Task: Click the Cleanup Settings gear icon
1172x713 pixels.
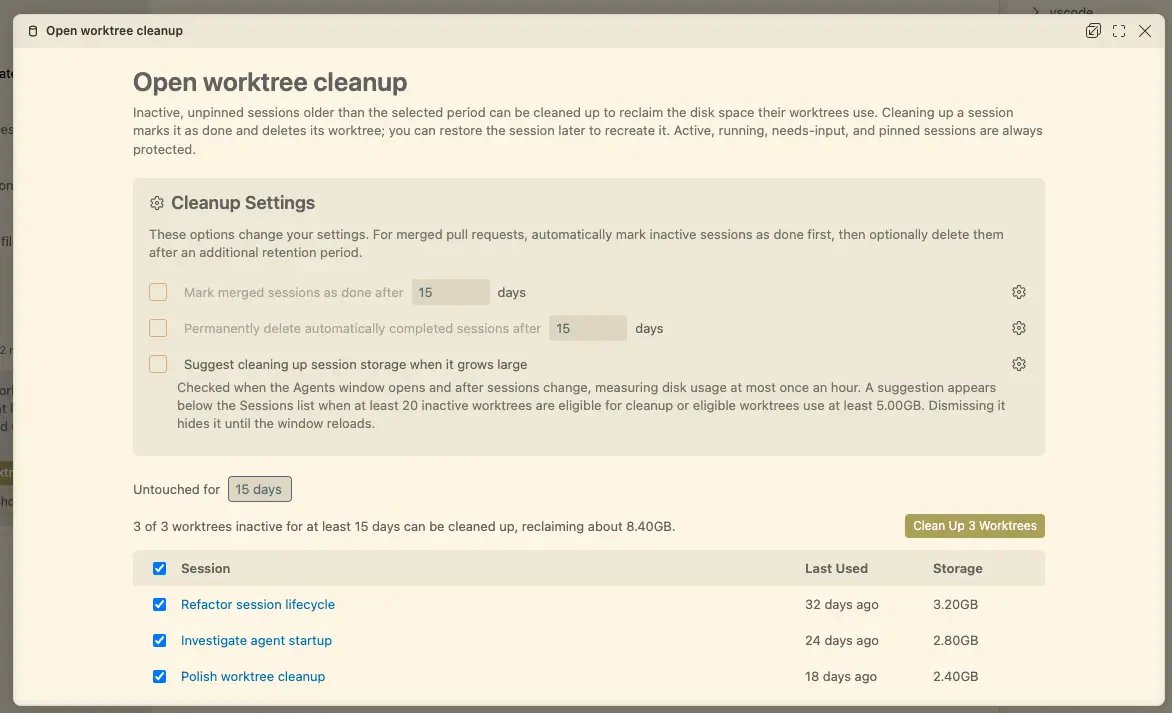Action: (156, 203)
